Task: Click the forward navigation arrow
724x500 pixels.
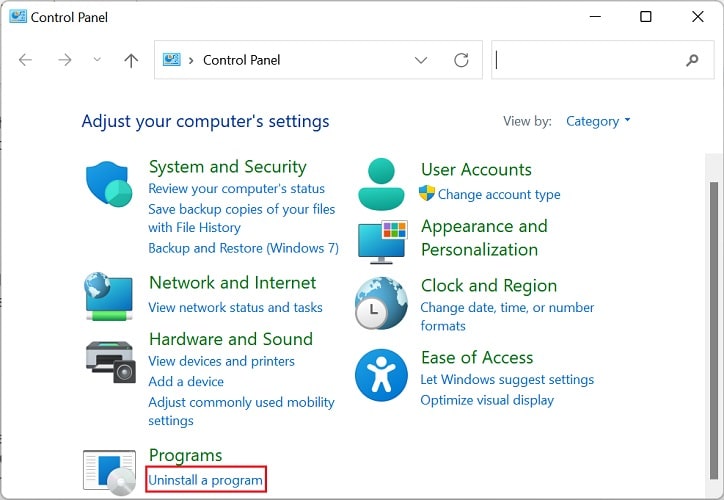Action: coord(65,60)
